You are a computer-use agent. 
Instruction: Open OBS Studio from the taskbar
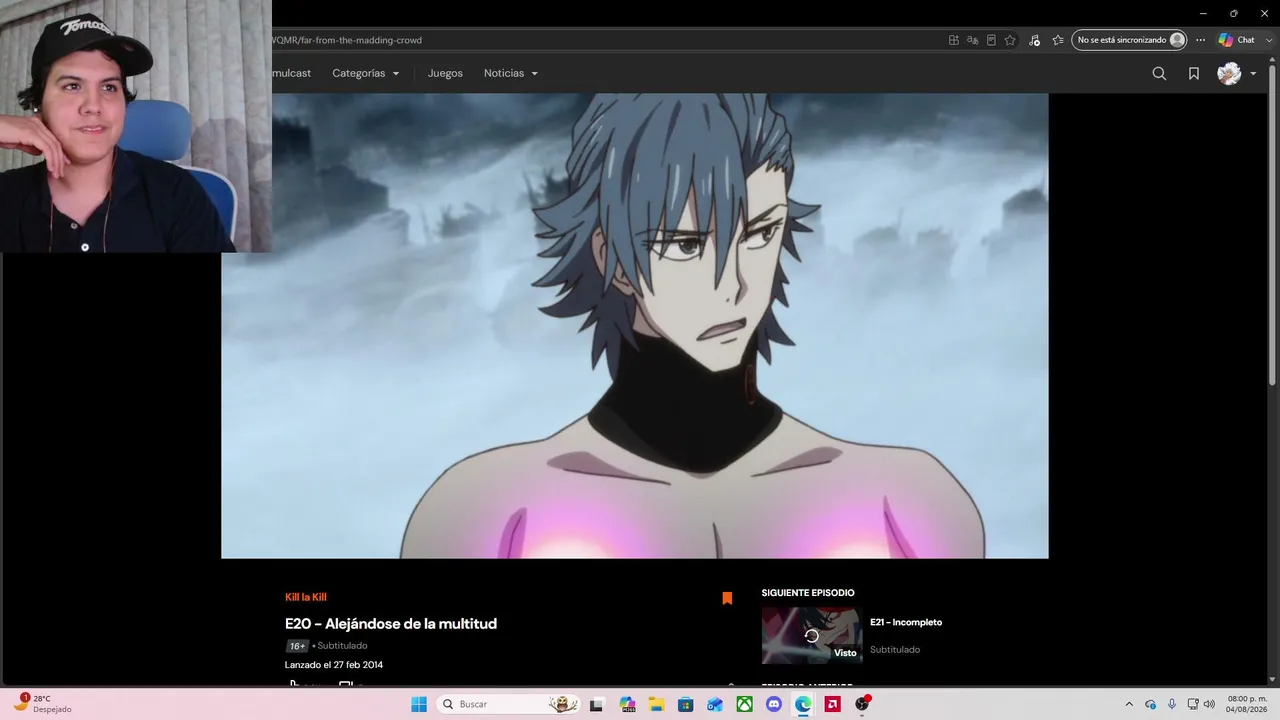(862, 704)
